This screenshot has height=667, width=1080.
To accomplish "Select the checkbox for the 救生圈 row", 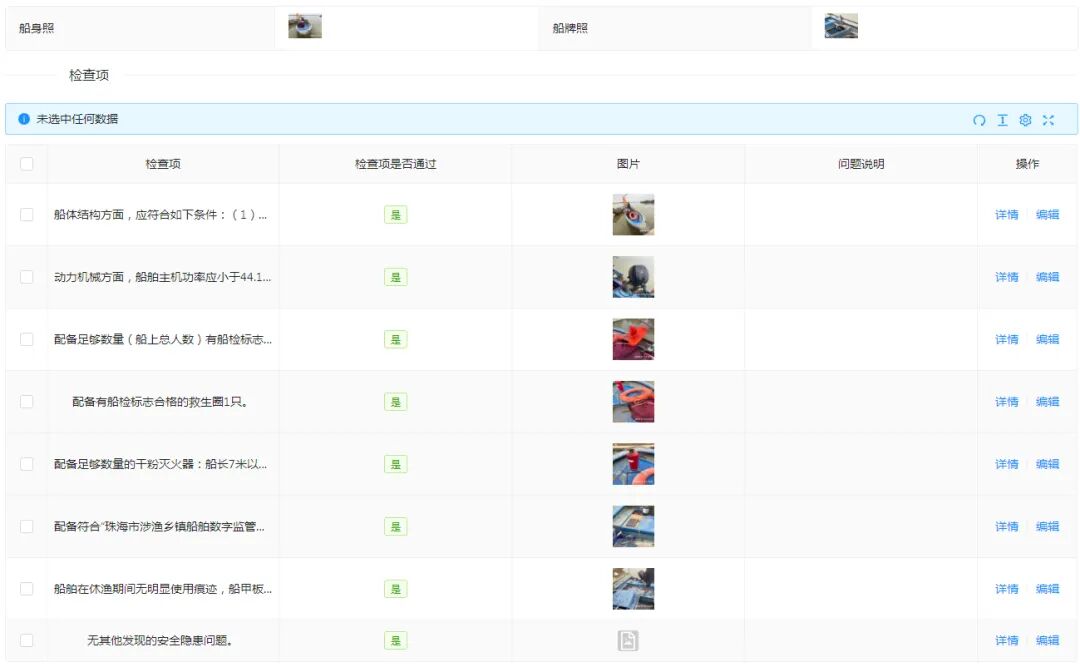I will [27, 402].
